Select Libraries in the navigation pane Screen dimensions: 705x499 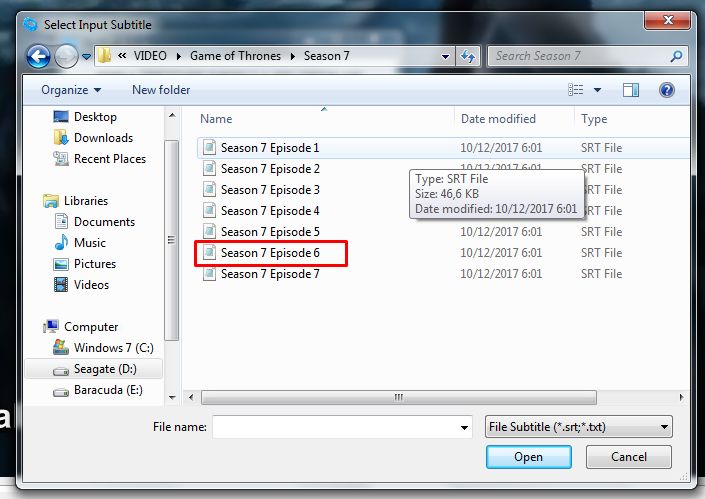coord(76,201)
